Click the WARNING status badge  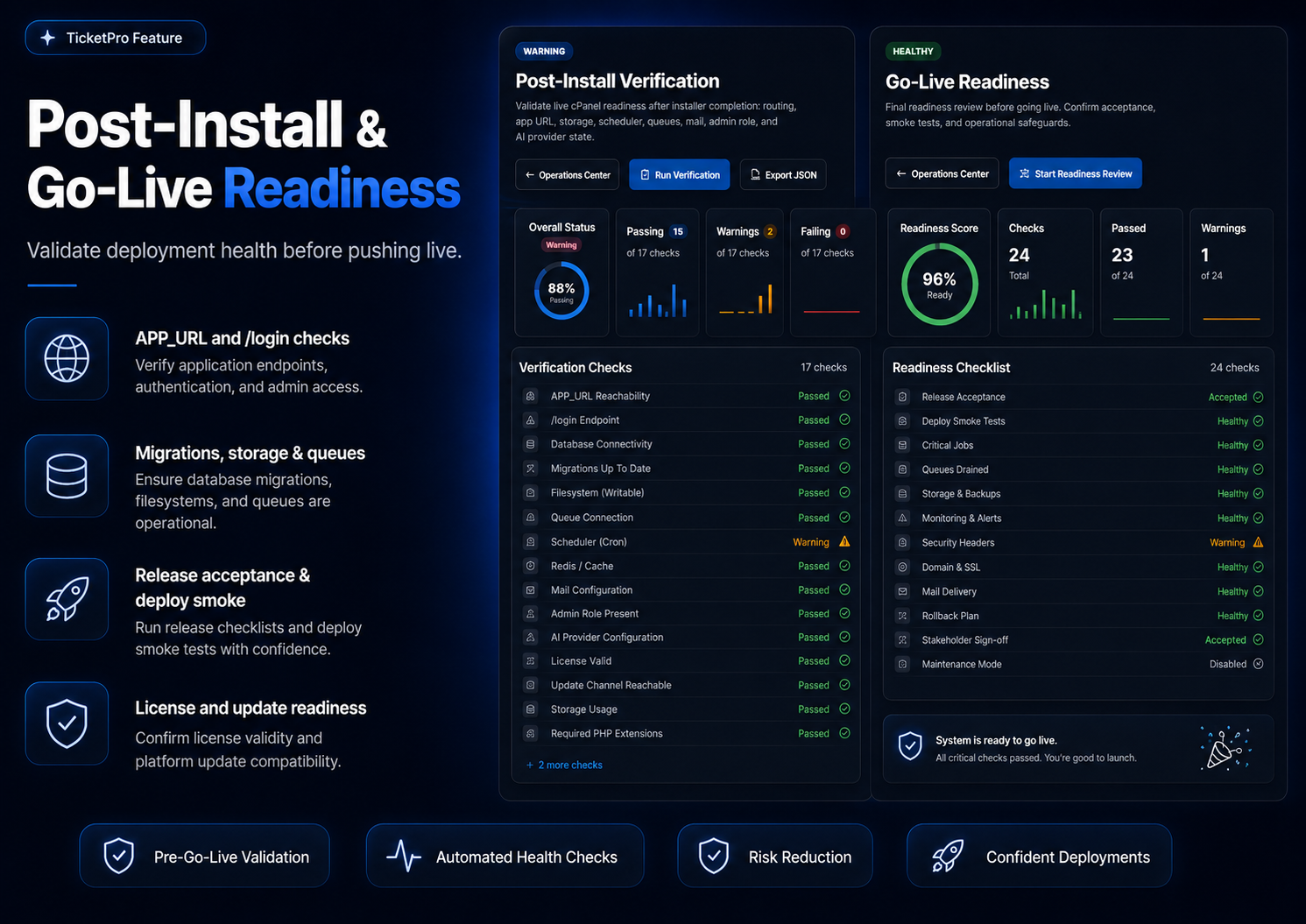coord(544,52)
